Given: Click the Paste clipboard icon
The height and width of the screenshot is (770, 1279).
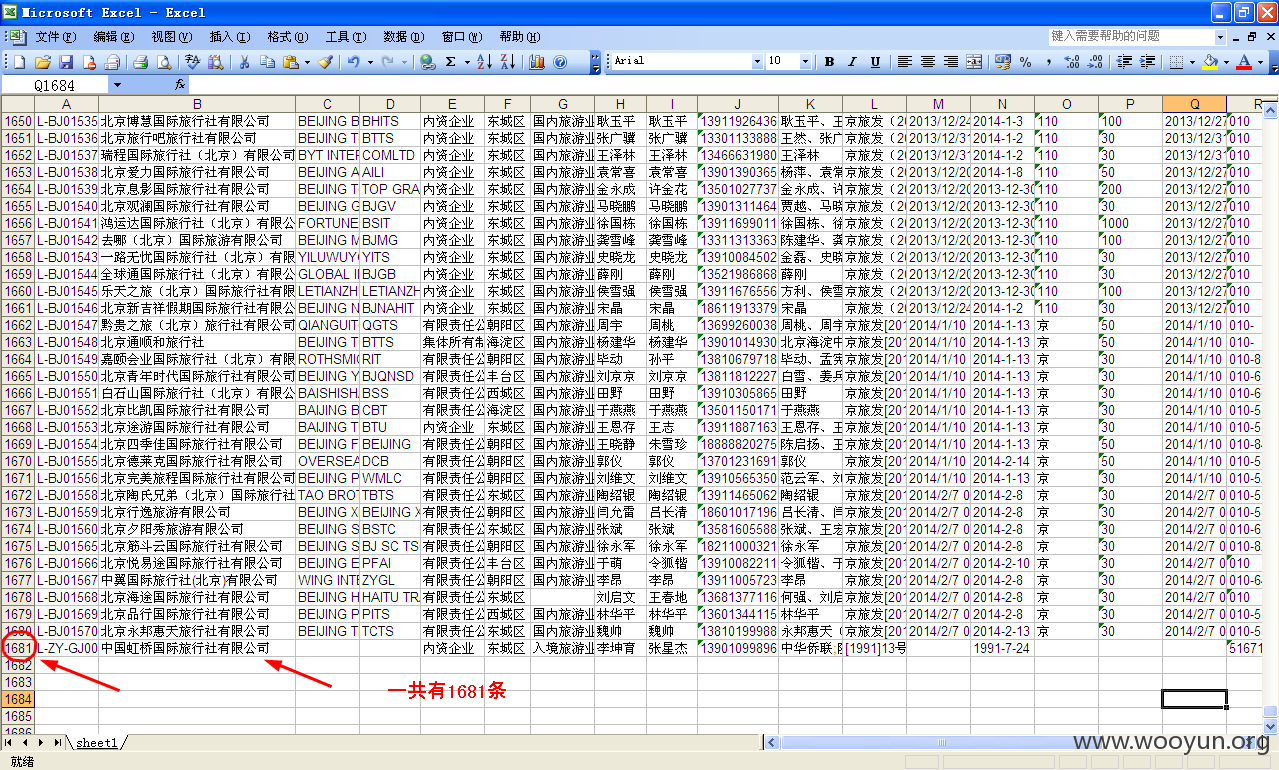Looking at the screenshot, I should click(290, 62).
